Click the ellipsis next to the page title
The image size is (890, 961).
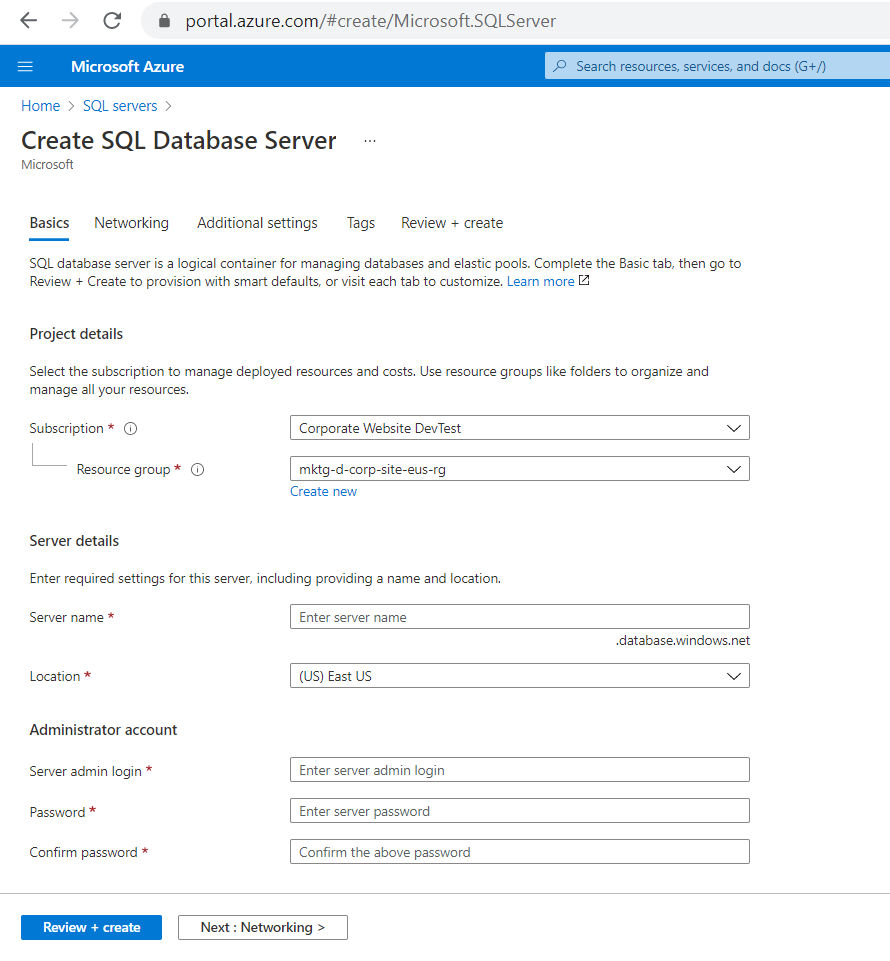click(x=369, y=140)
